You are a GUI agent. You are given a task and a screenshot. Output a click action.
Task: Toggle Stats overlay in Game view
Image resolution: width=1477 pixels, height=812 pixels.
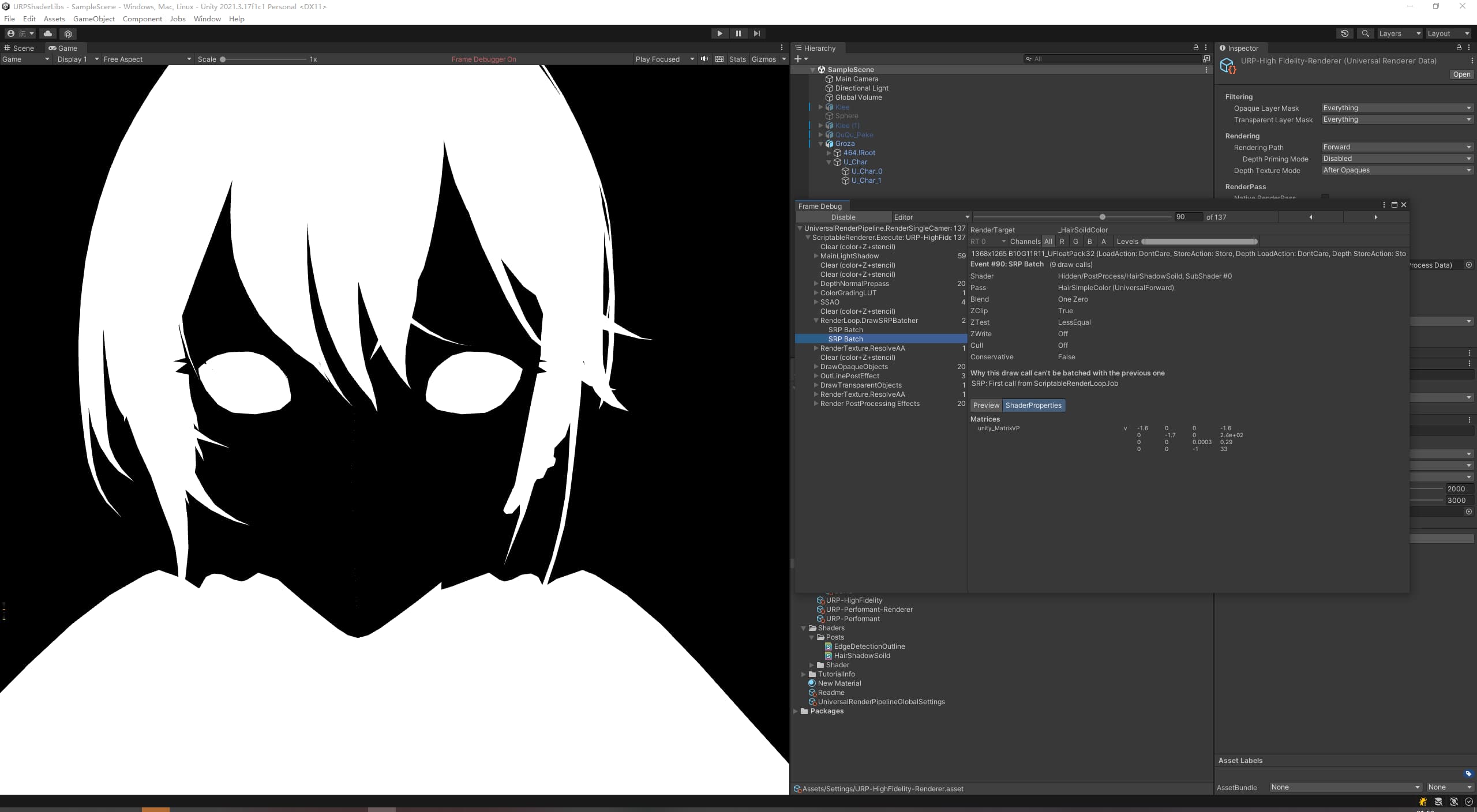pos(737,59)
